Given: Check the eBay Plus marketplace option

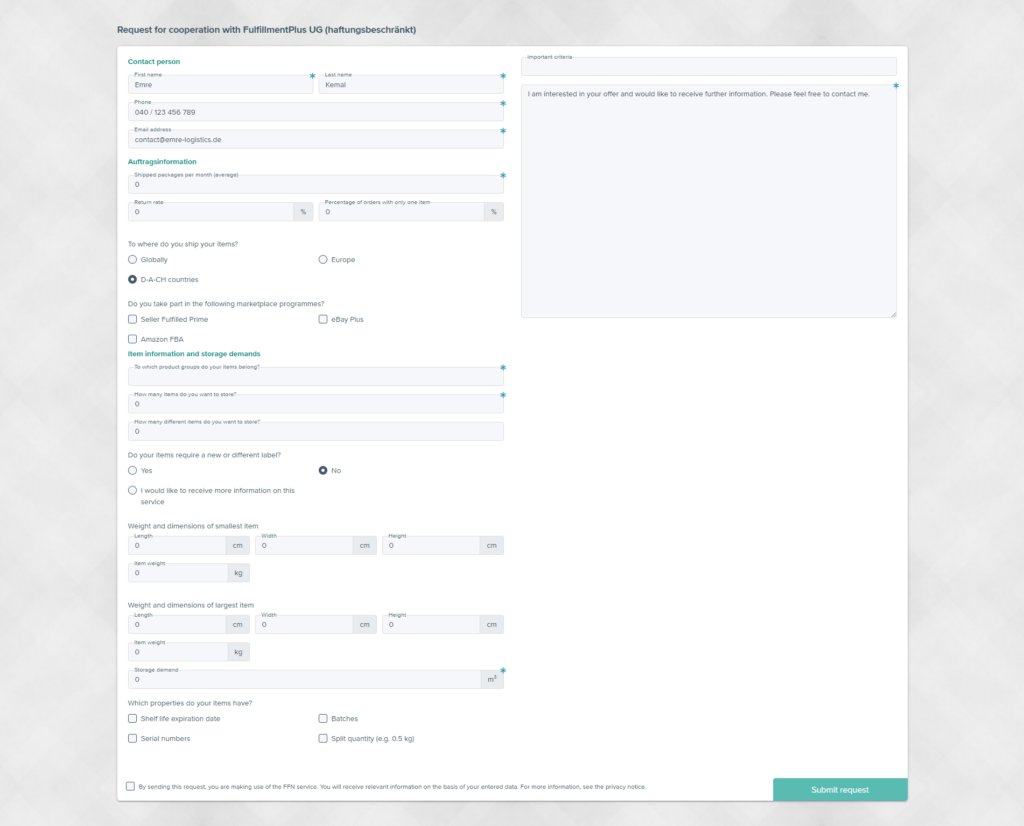Looking at the screenshot, I should pyautogui.click(x=323, y=318).
